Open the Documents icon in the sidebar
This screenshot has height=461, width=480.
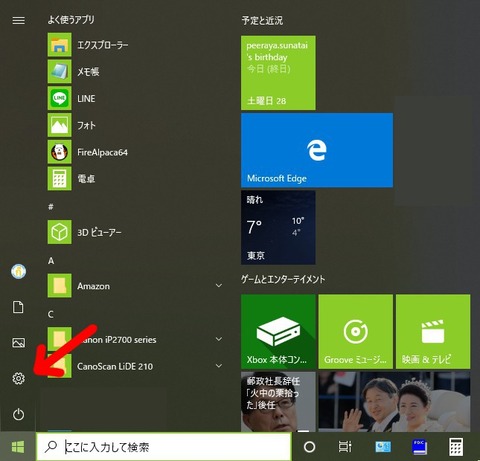pos(18,307)
